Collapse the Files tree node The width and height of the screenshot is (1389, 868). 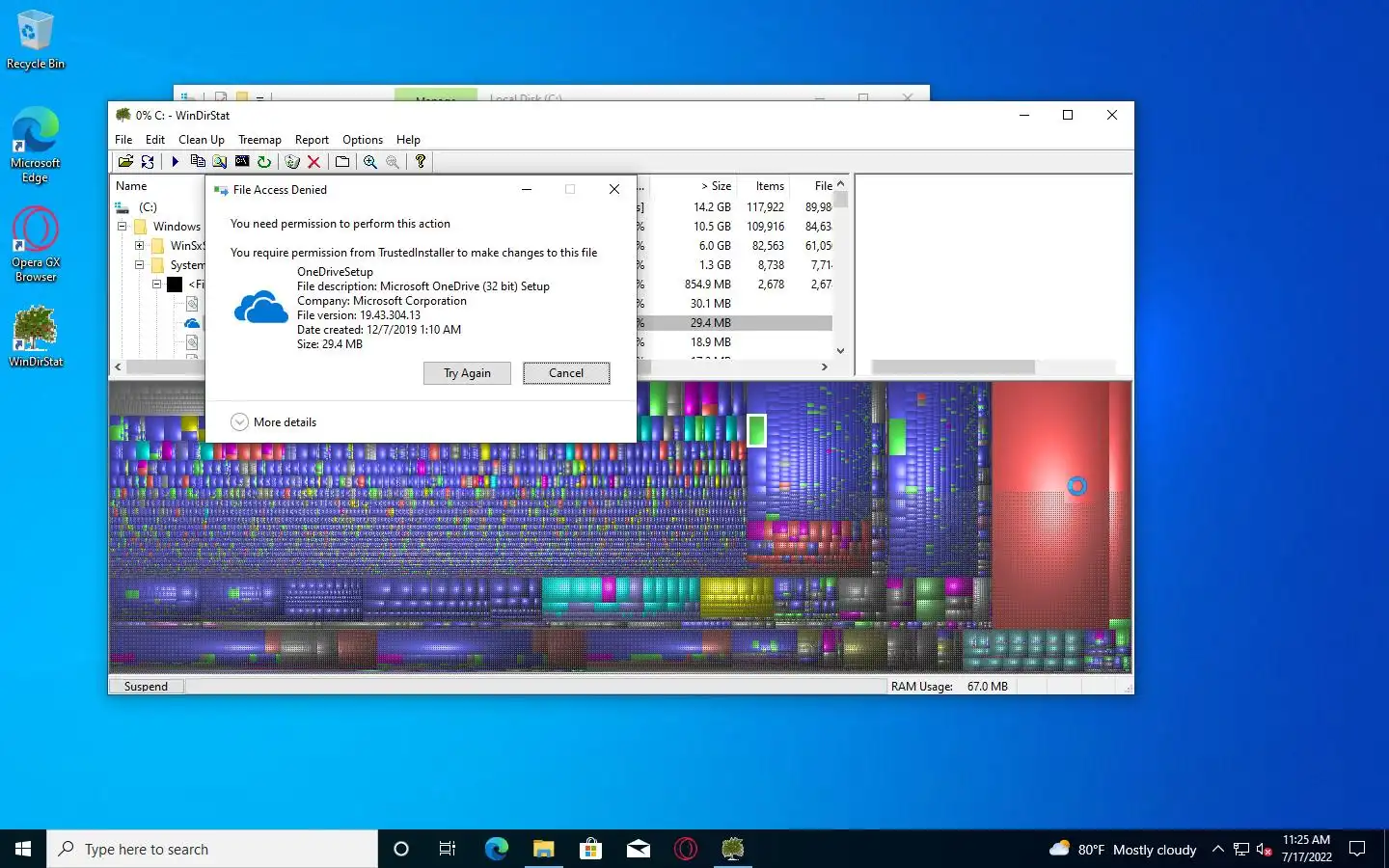157,285
